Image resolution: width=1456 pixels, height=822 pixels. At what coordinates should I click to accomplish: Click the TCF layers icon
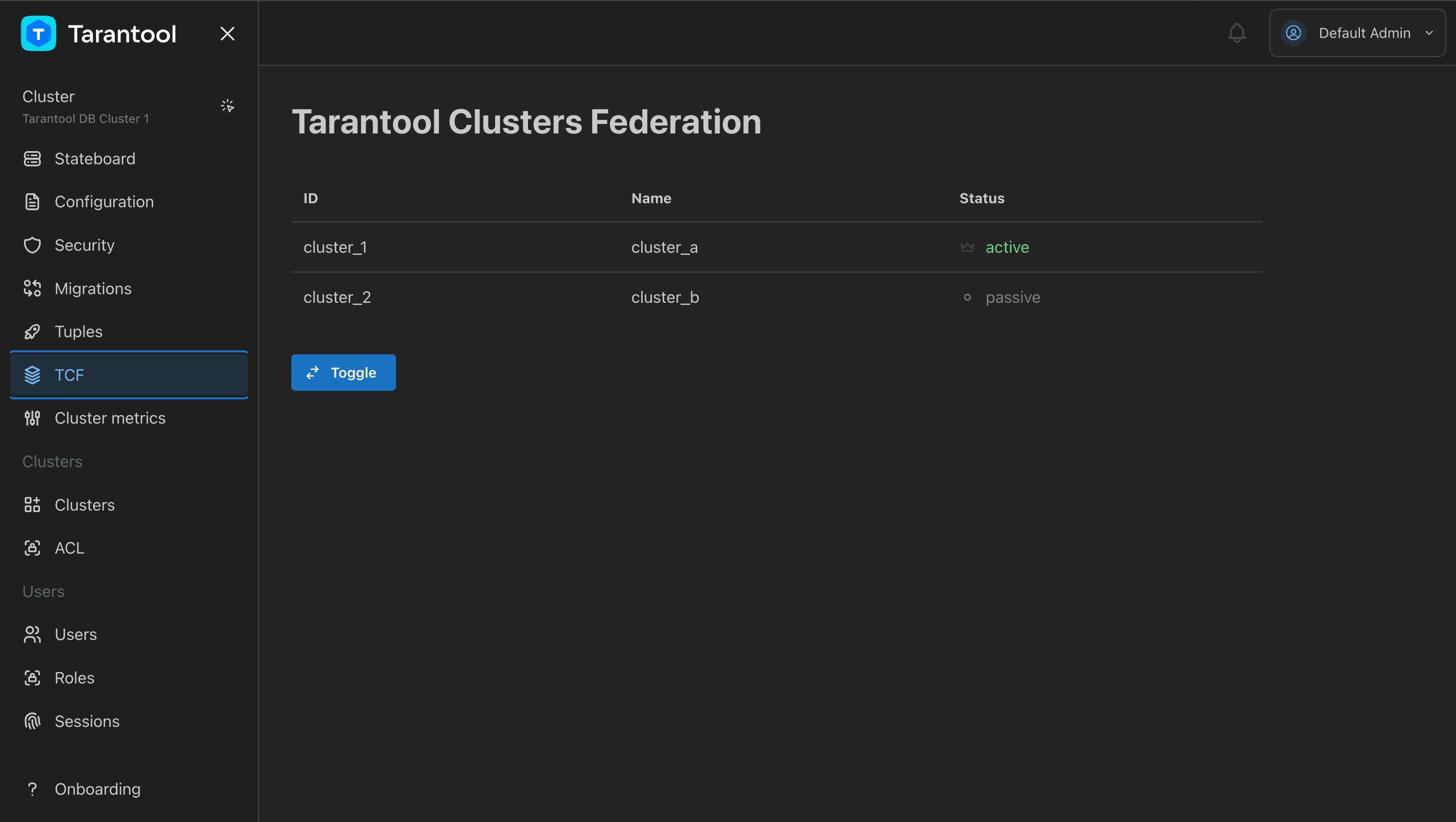click(x=32, y=375)
